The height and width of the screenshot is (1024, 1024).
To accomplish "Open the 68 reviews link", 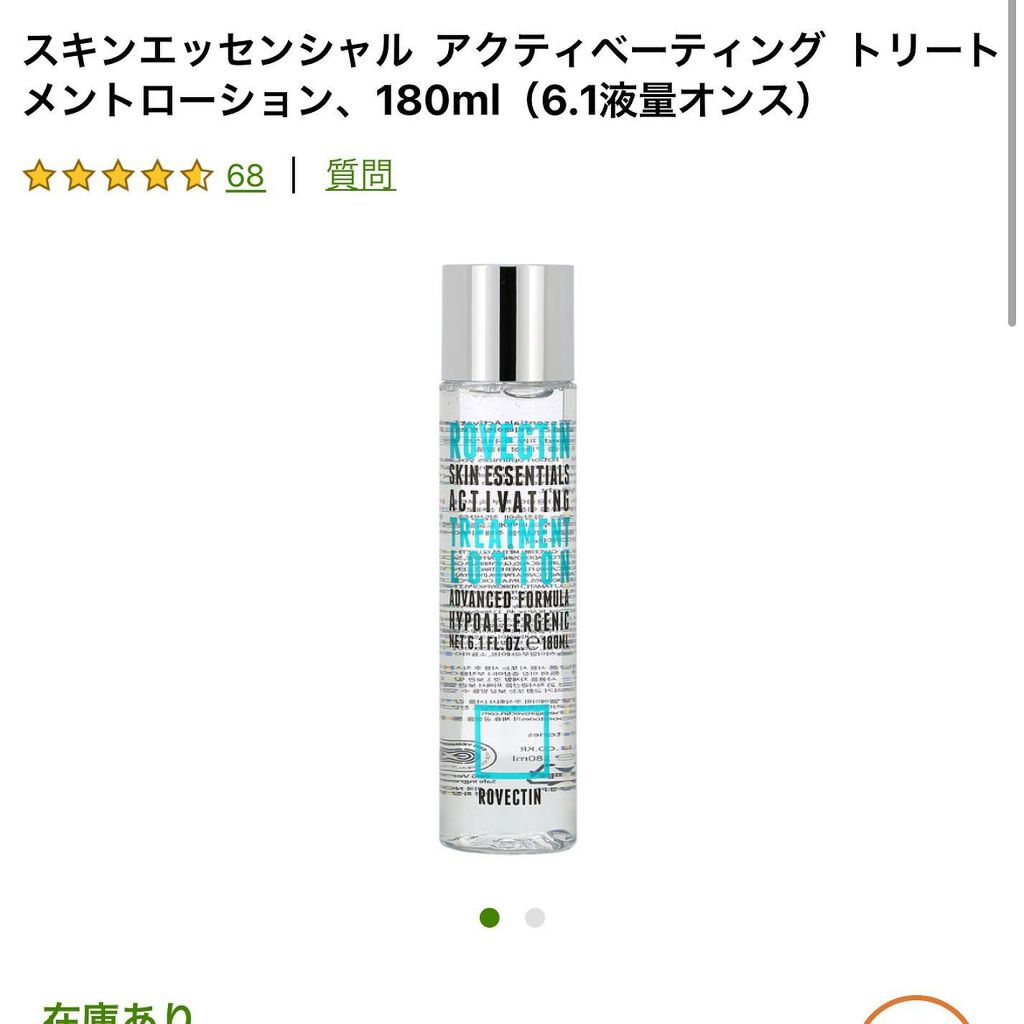I will pyautogui.click(x=246, y=176).
